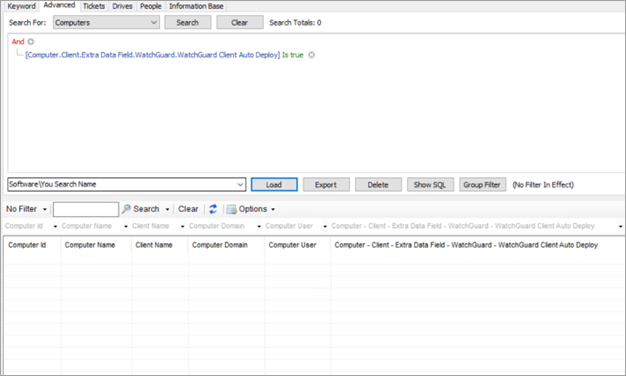Click the Export button
This screenshot has height=376, width=626.
pos(326,184)
